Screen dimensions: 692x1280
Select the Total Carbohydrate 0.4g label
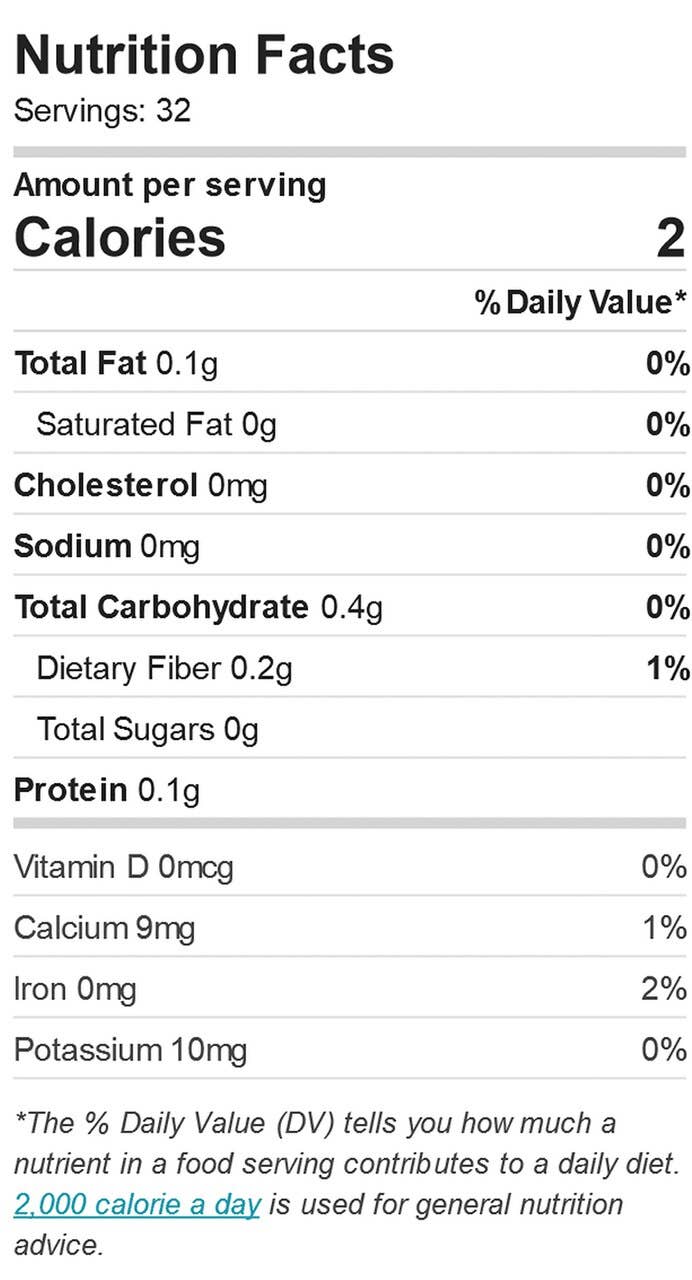click(198, 608)
